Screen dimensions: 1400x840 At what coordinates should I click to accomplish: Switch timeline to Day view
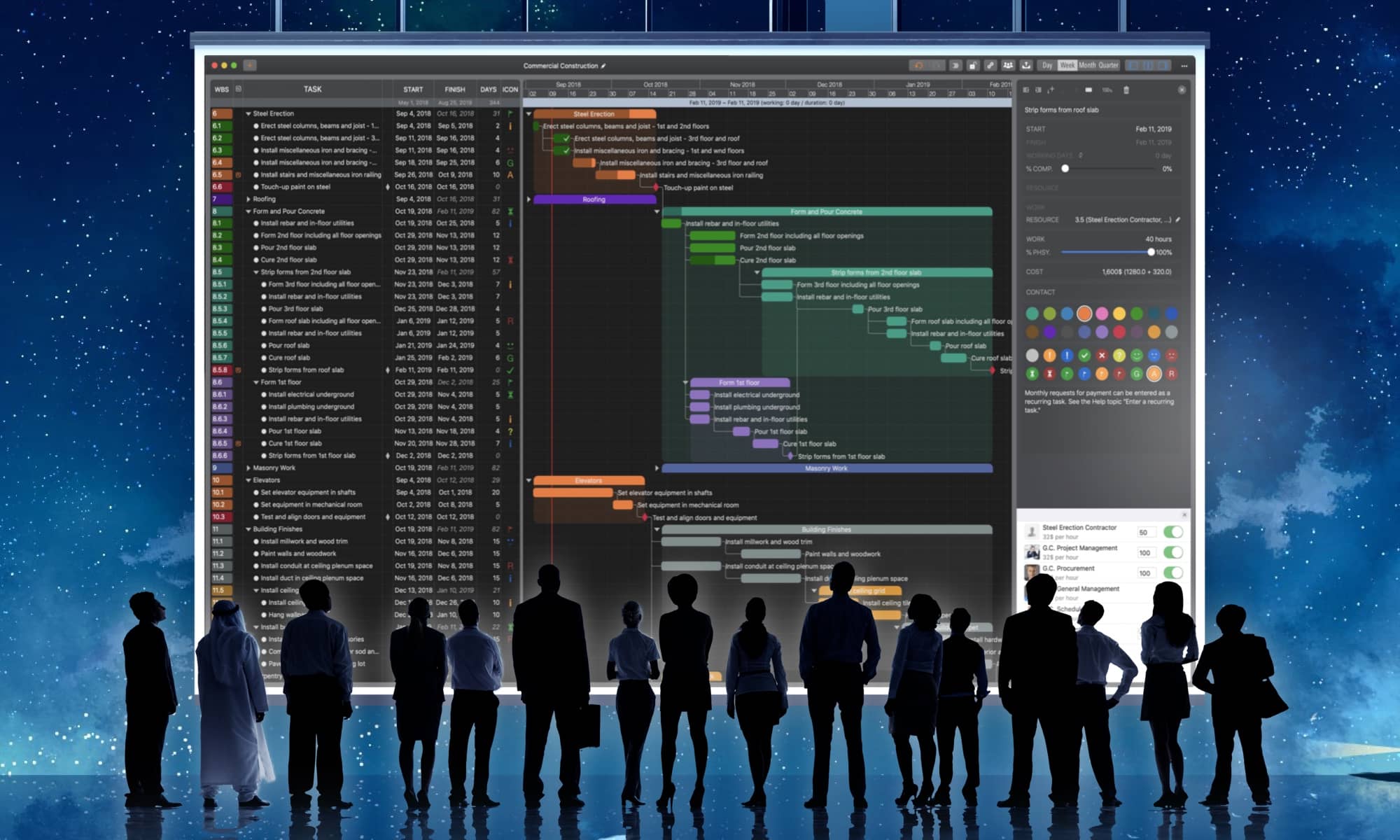[1047, 65]
